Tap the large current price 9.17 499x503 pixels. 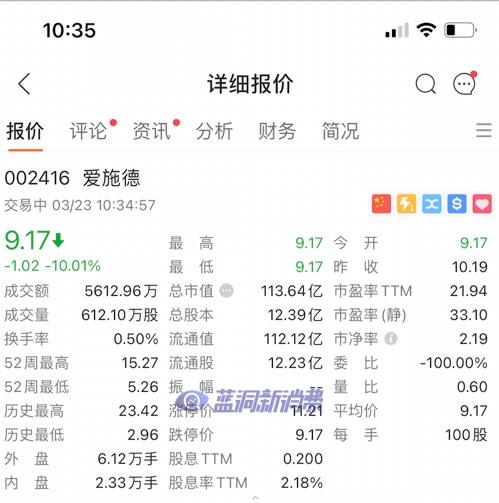[27, 240]
